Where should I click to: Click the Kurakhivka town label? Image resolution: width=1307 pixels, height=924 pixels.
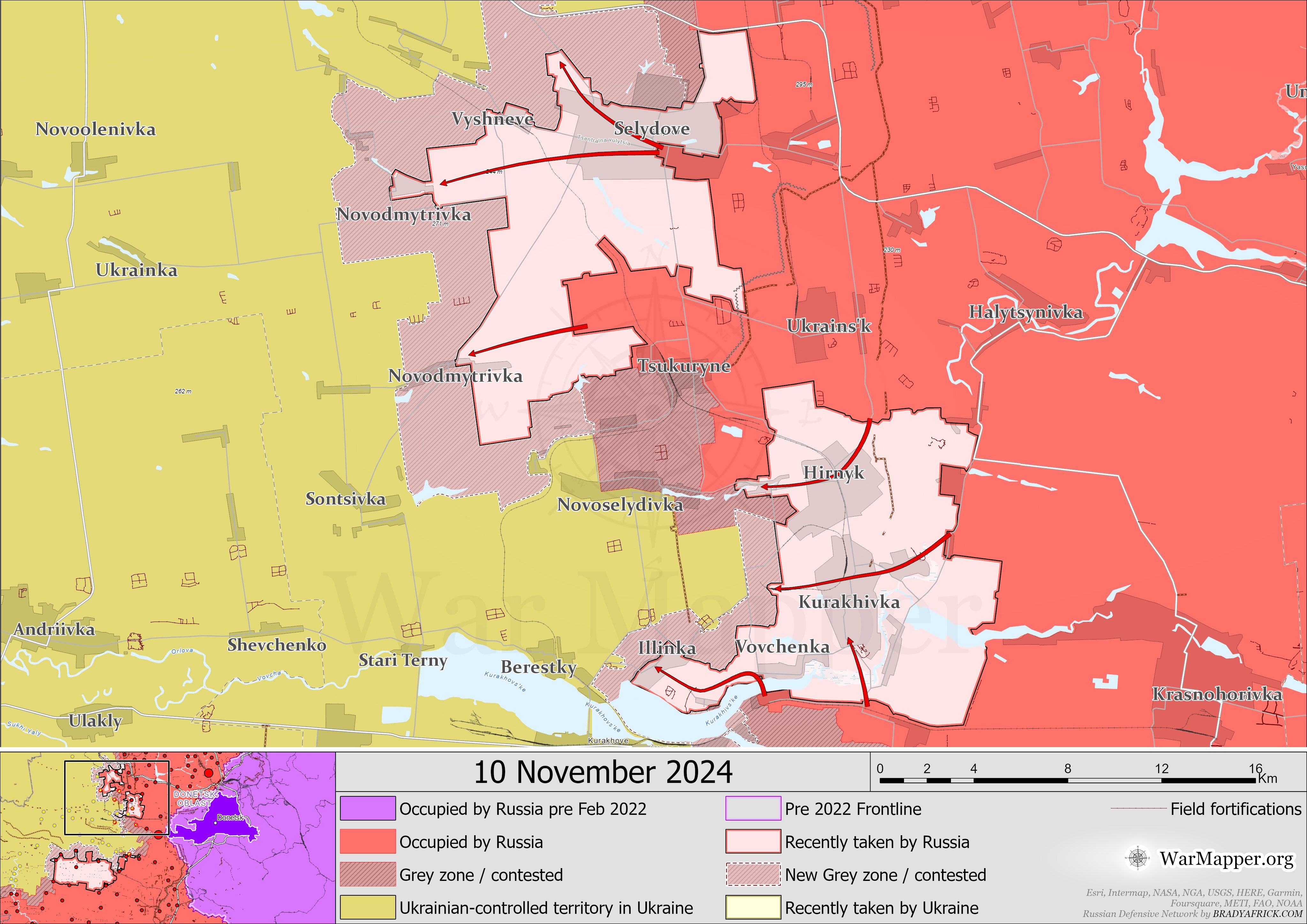[849, 602]
